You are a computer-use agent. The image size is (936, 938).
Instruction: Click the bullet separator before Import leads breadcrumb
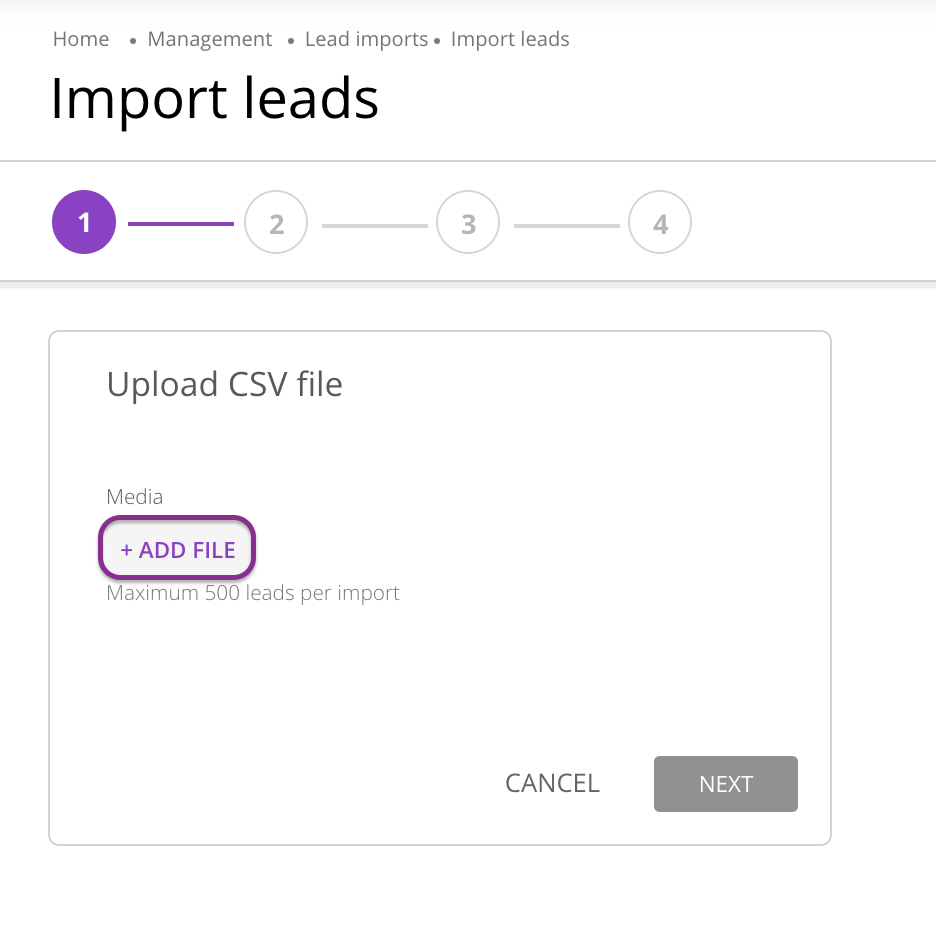click(x=438, y=41)
